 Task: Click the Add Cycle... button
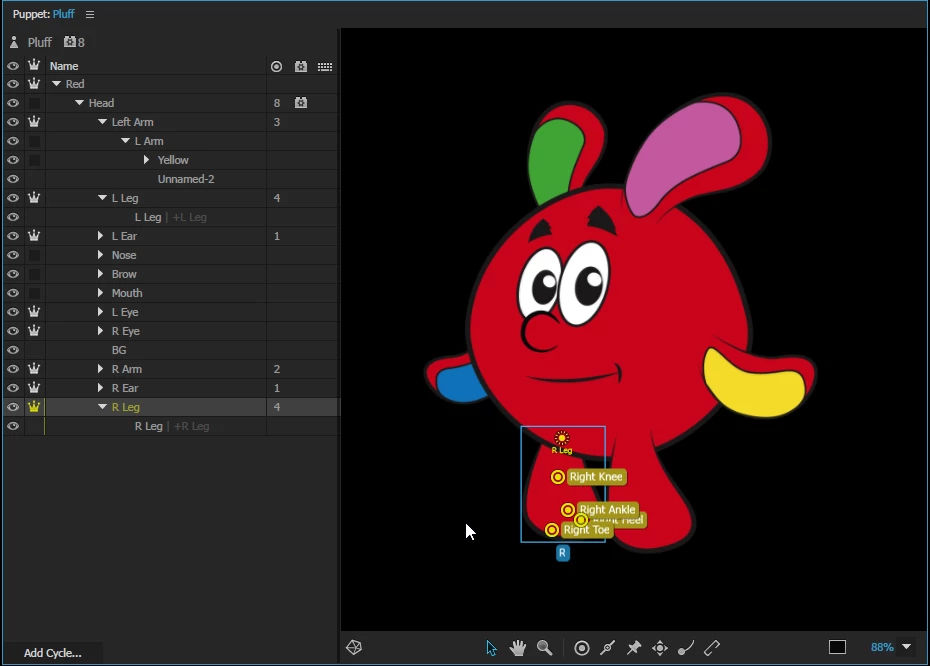point(53,653)
